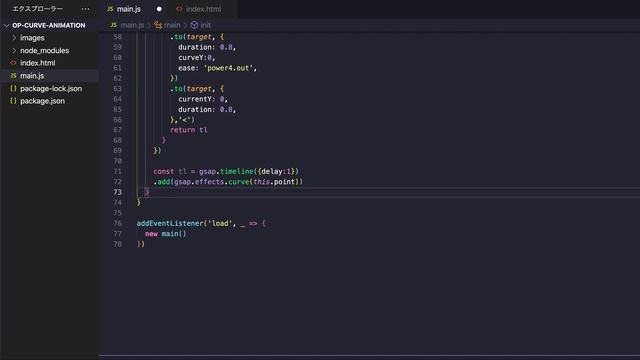Click the HTML icon beside index.html in explorer
Viewport: 640px width, 360px height.
click(x=13, y=63)
